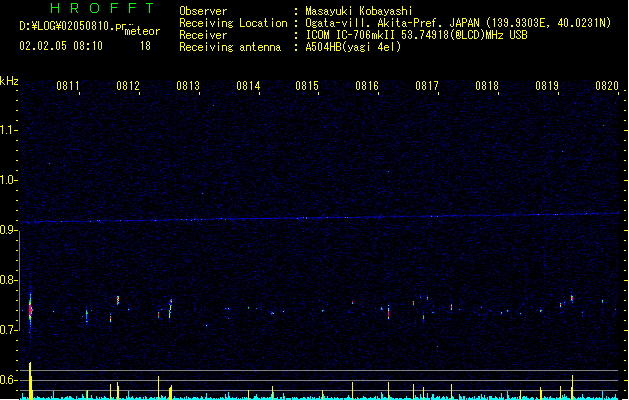The image size is (629, 400).
Task: Click the 0.7 kHz frequency label
Action: click(x=8, y=330)
